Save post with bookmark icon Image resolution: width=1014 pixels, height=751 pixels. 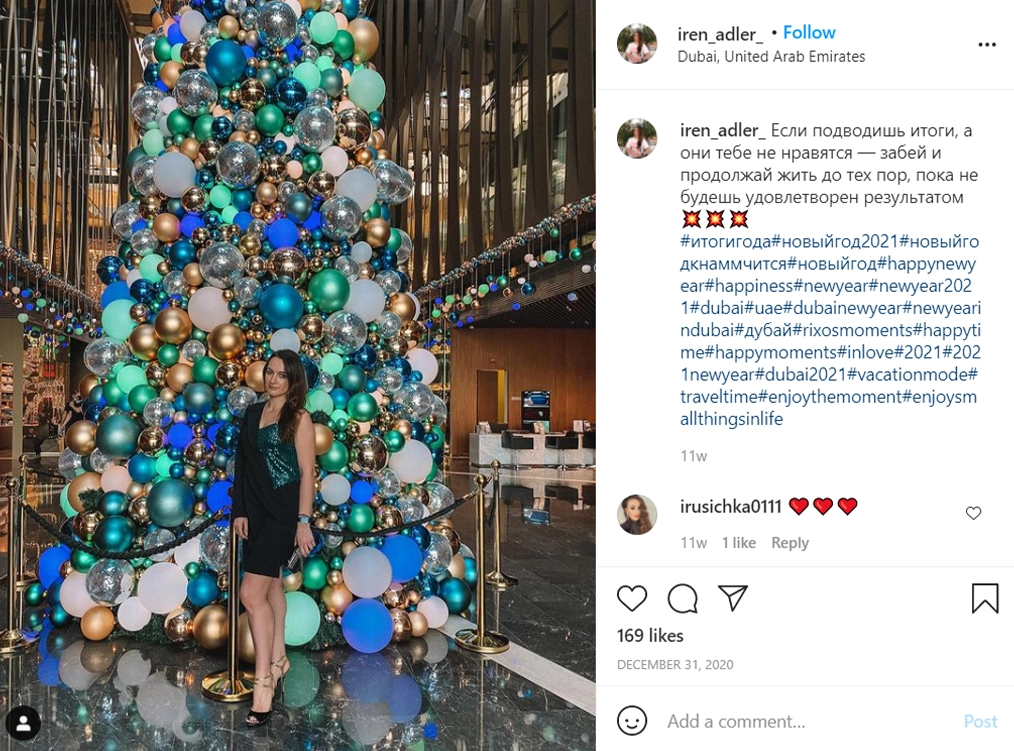pyautogui.click(x=985, y=598)
